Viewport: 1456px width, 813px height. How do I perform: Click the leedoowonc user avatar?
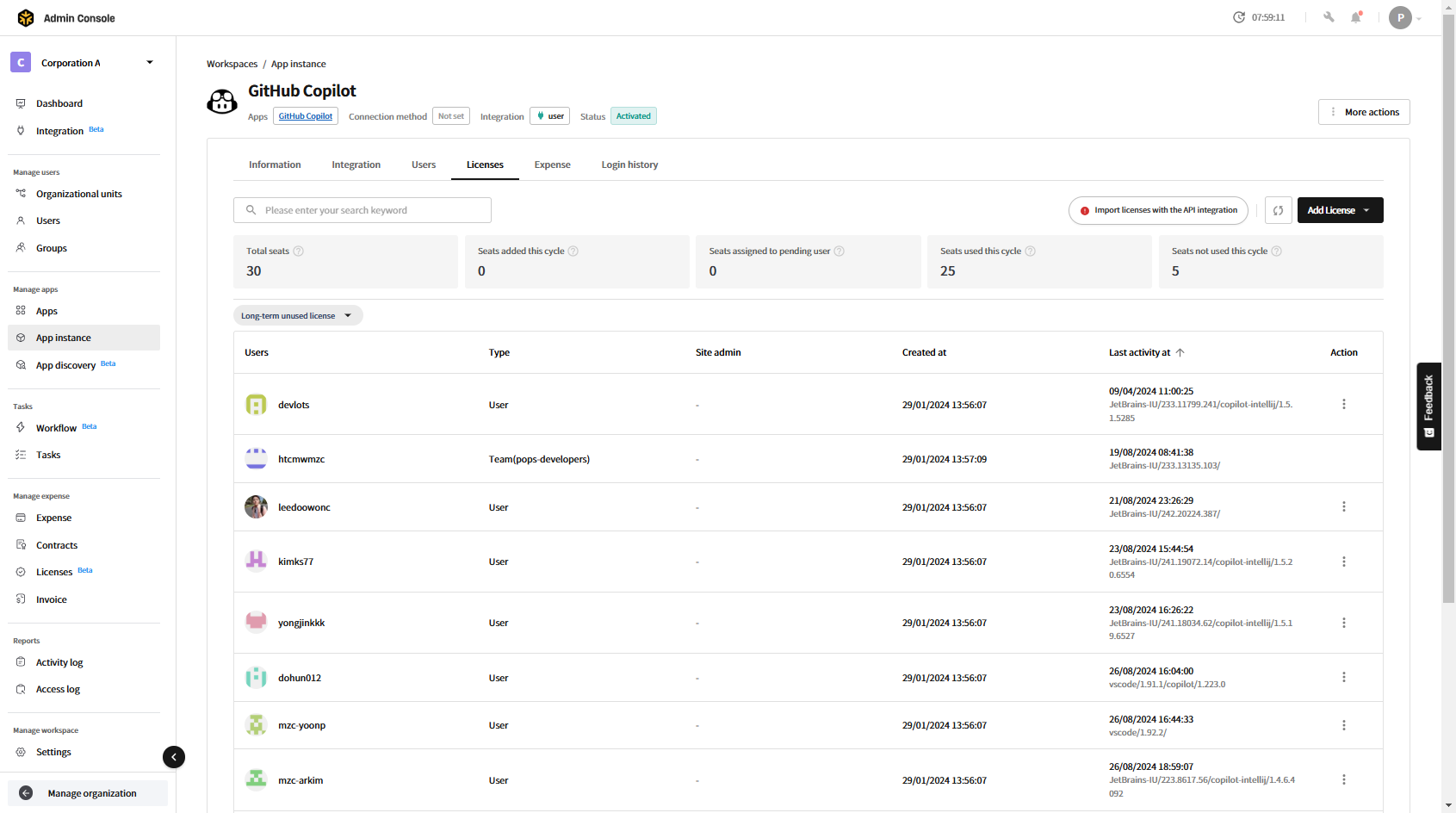pos(256,507)
